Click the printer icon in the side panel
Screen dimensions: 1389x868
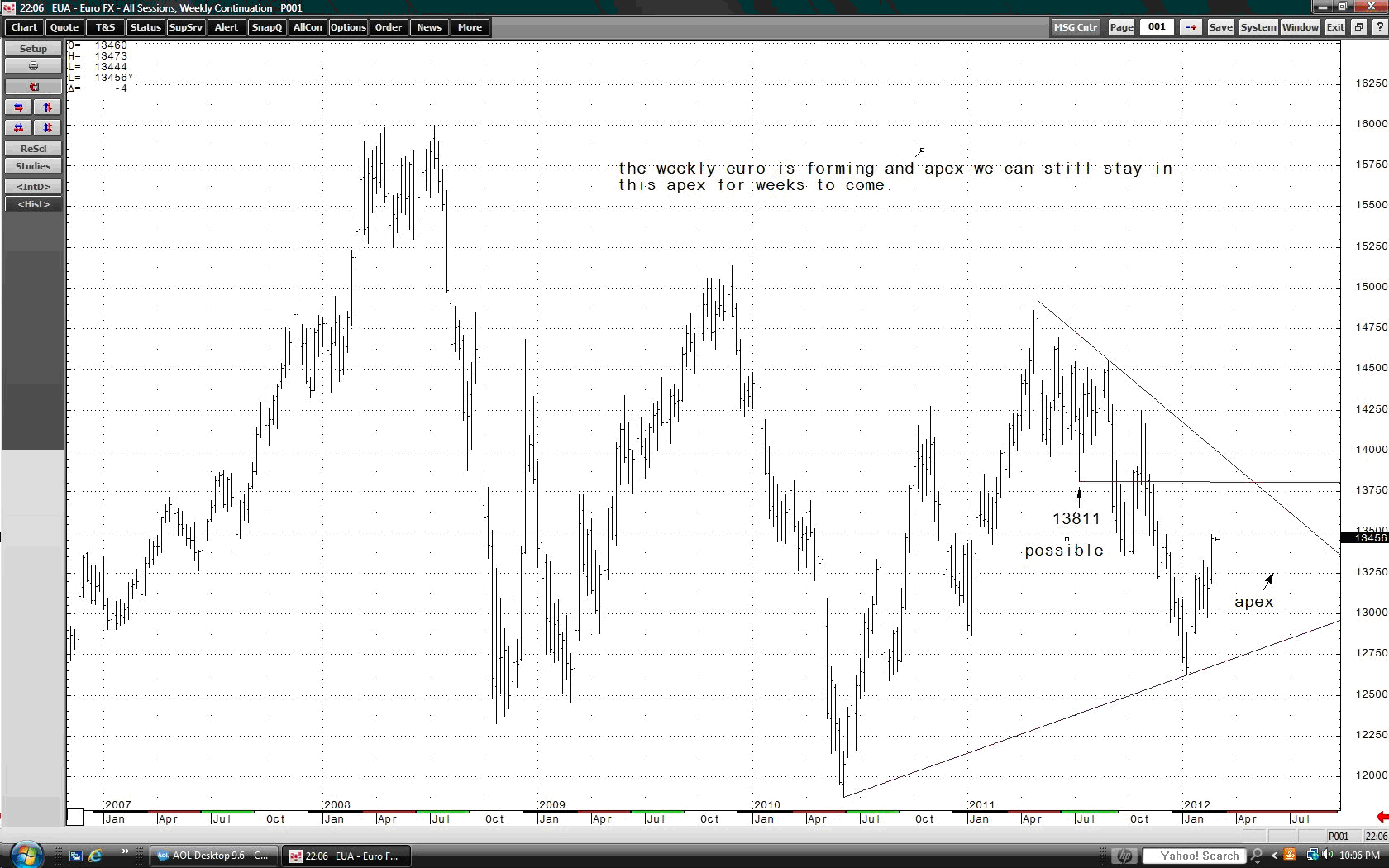pos(33,65)
